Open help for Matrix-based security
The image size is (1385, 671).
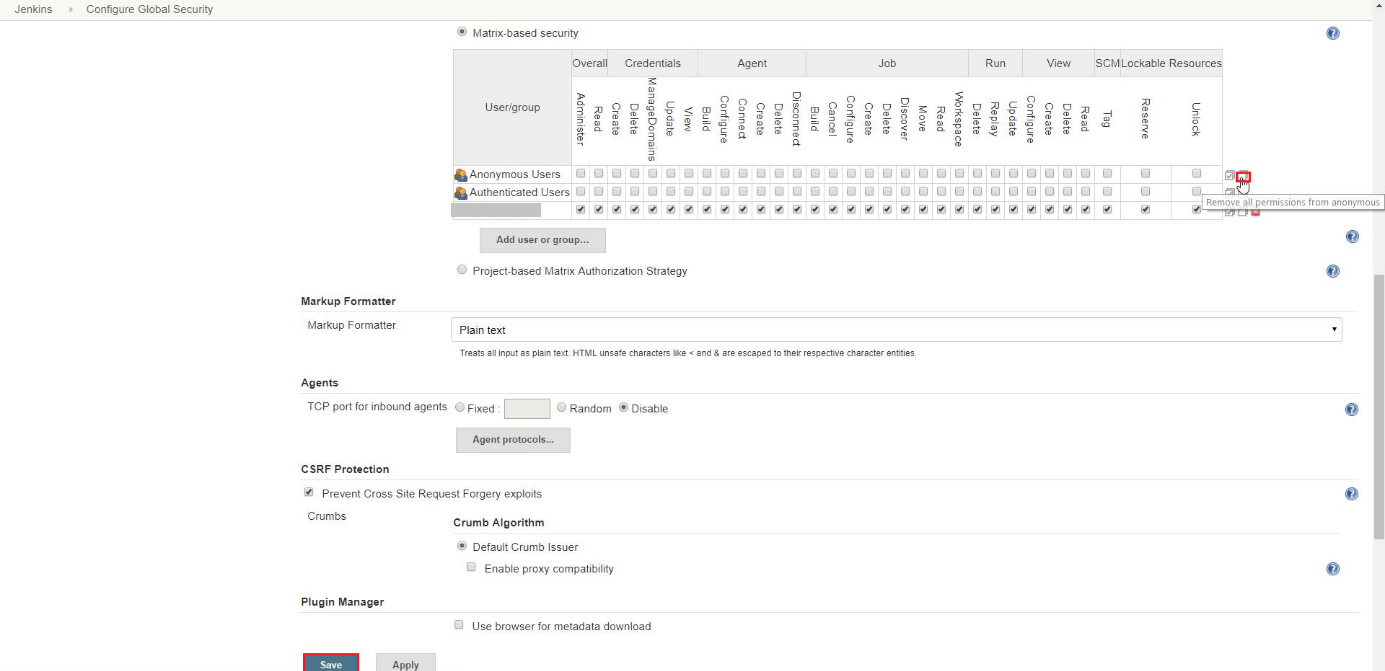click(x=1332, y=33)
